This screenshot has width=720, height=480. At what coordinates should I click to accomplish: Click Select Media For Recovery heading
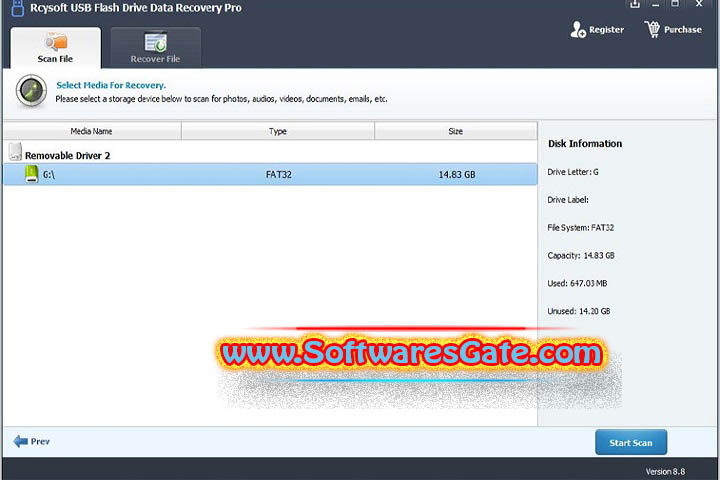[111, 85]
